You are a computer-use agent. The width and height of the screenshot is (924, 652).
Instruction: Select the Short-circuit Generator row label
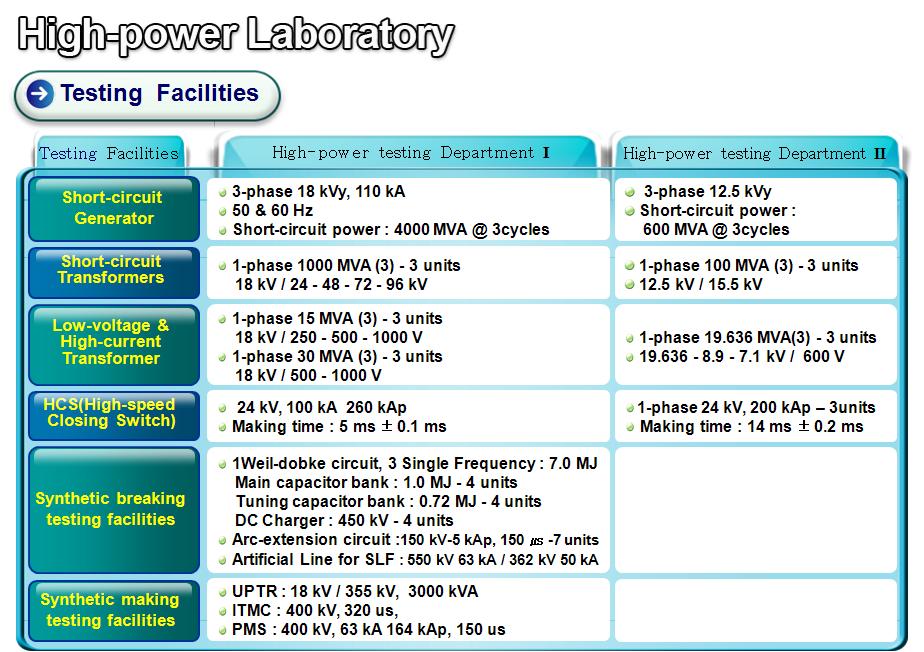(114, 208)
